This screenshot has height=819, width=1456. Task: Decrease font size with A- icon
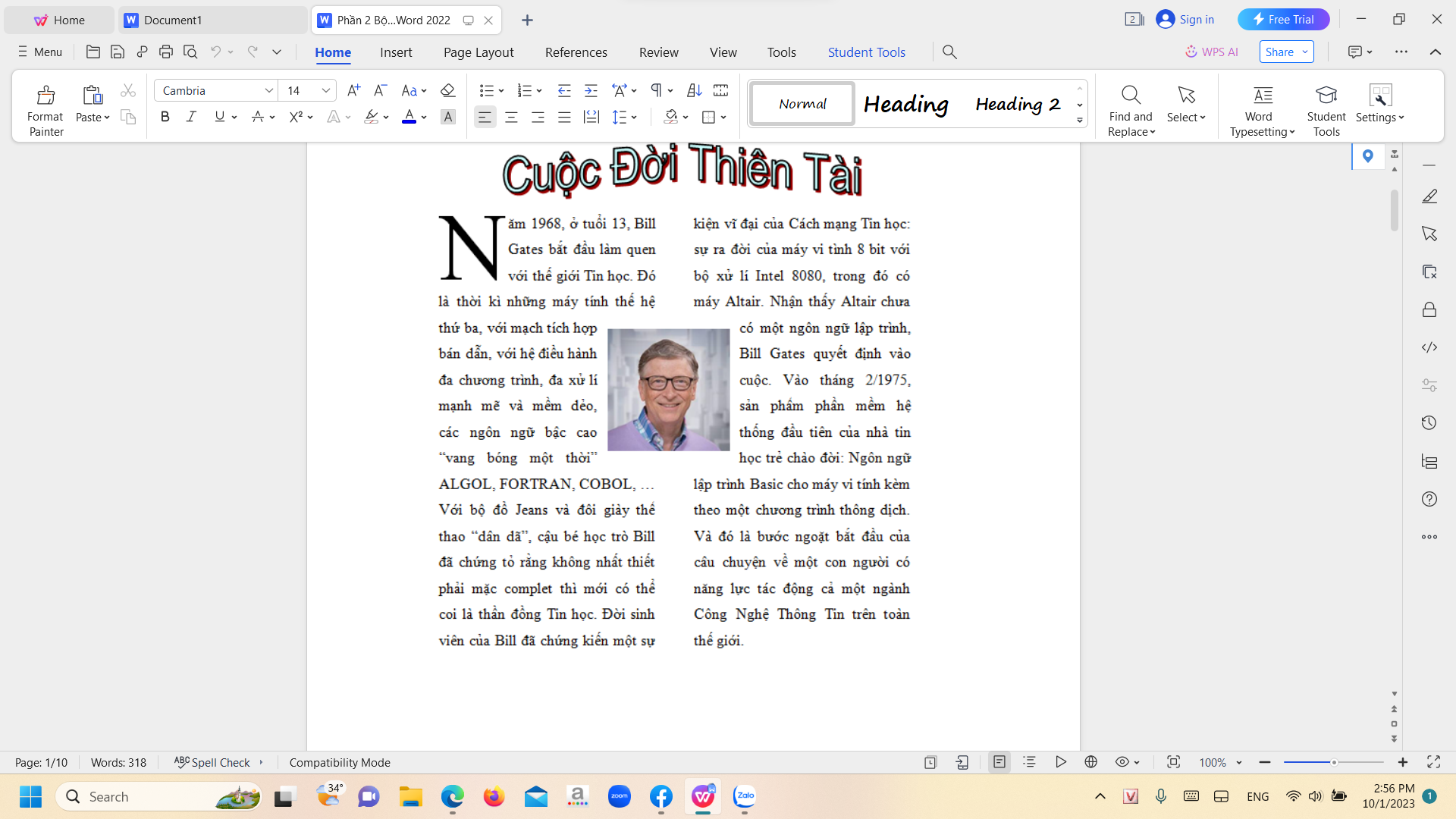coord(381,91)
